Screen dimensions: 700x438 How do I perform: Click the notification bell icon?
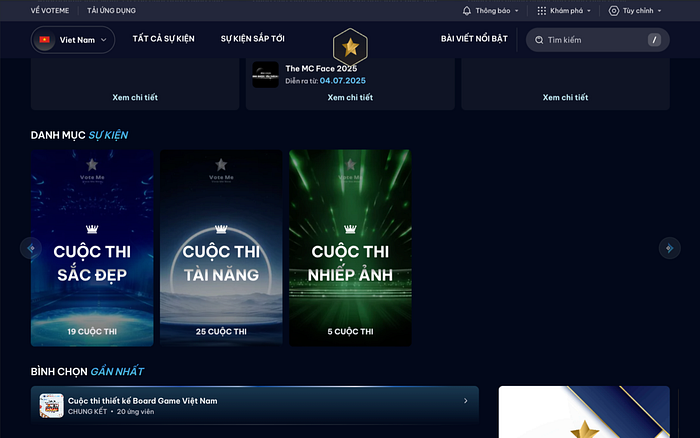[467, 11]
